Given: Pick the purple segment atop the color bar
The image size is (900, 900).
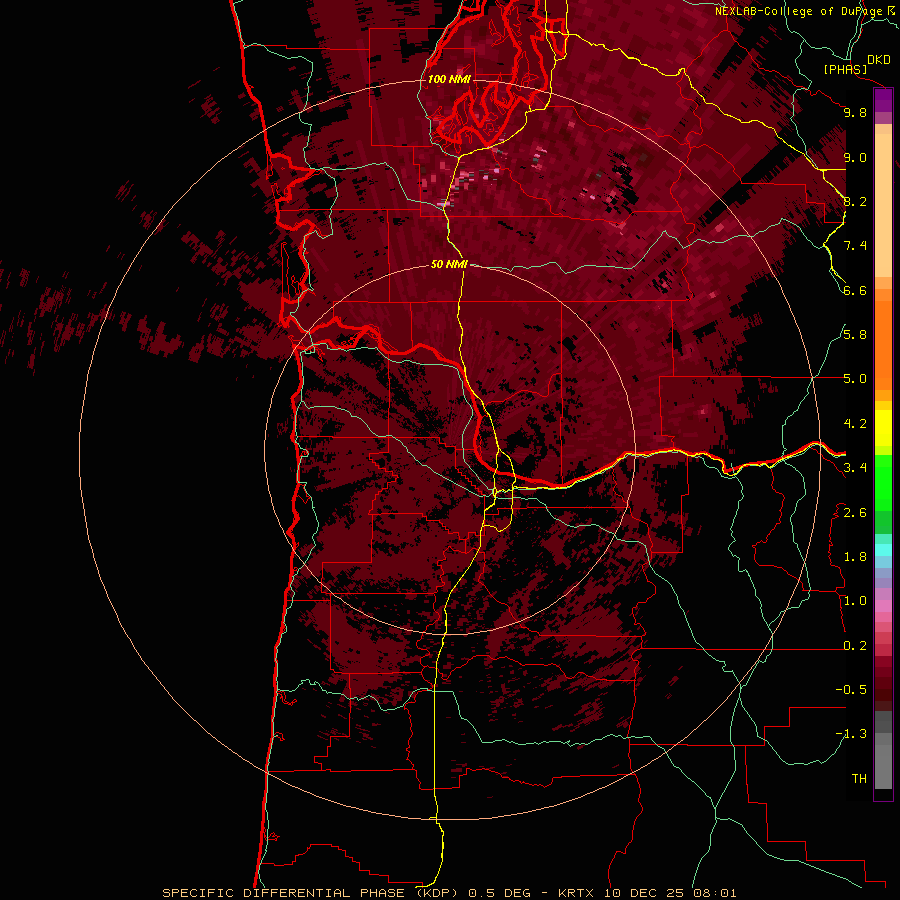Looking at the screenshot, I should click(x=883, y=100).
